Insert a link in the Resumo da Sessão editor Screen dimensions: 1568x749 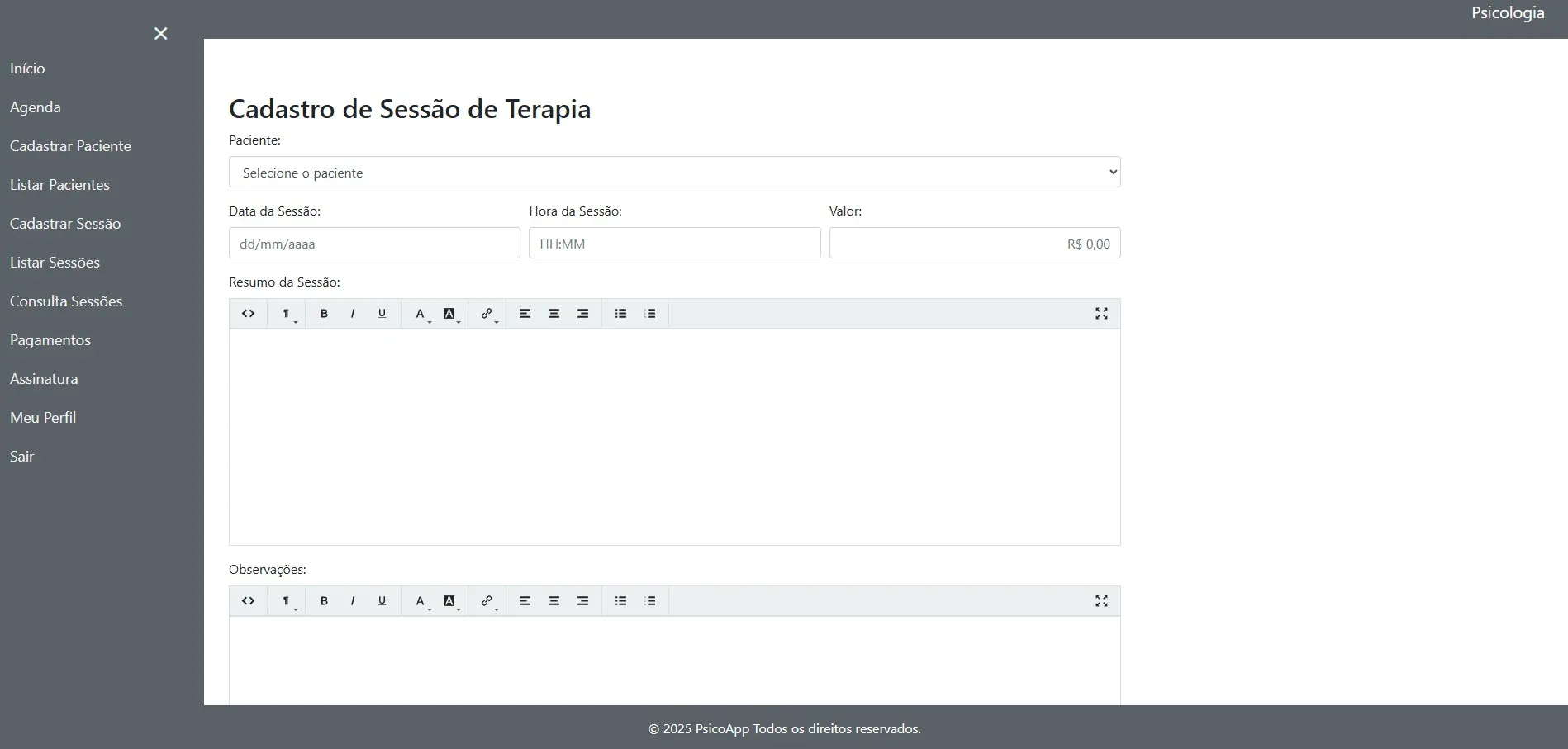(487, 314)
